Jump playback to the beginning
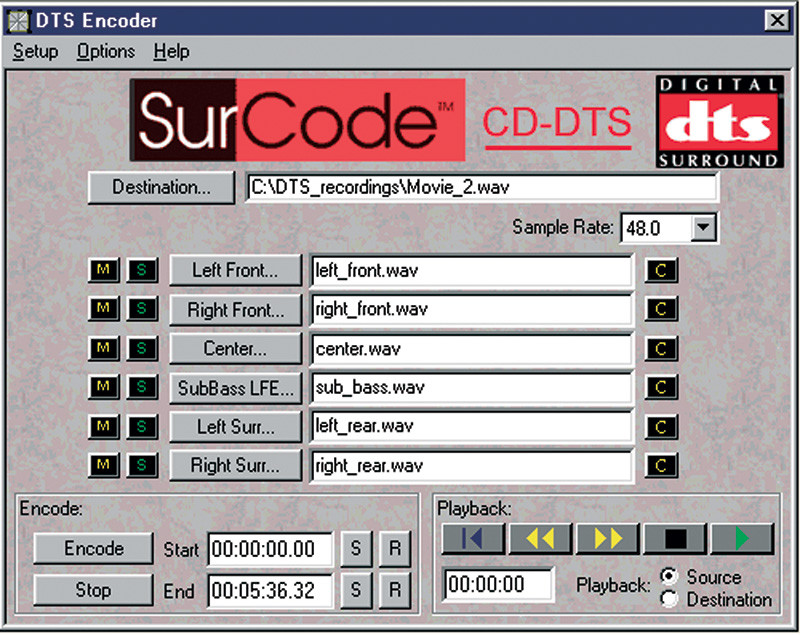This screenshot has height=635, width=800. 473,539
